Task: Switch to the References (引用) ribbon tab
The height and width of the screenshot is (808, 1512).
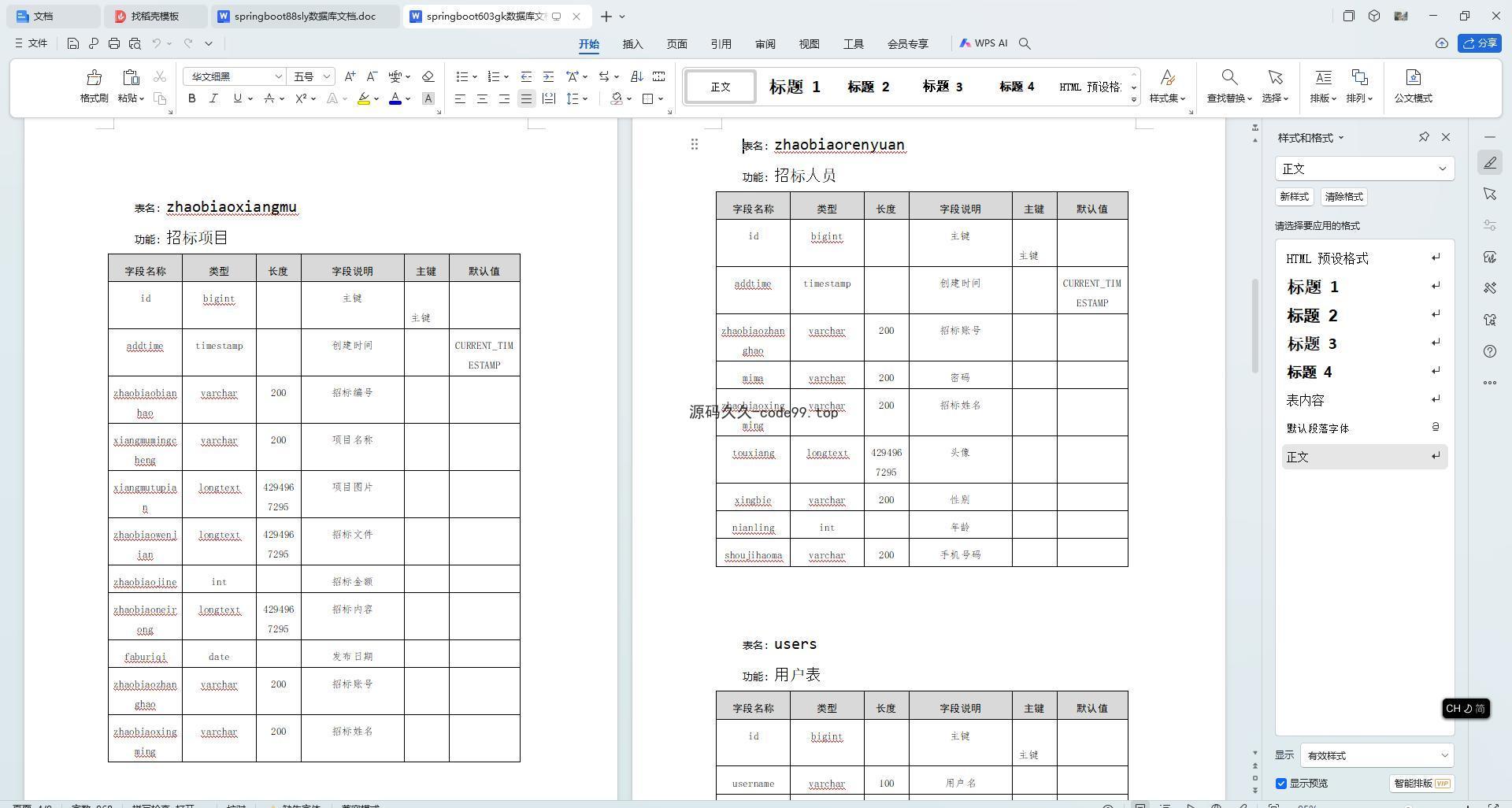Action: coord(721,44)
